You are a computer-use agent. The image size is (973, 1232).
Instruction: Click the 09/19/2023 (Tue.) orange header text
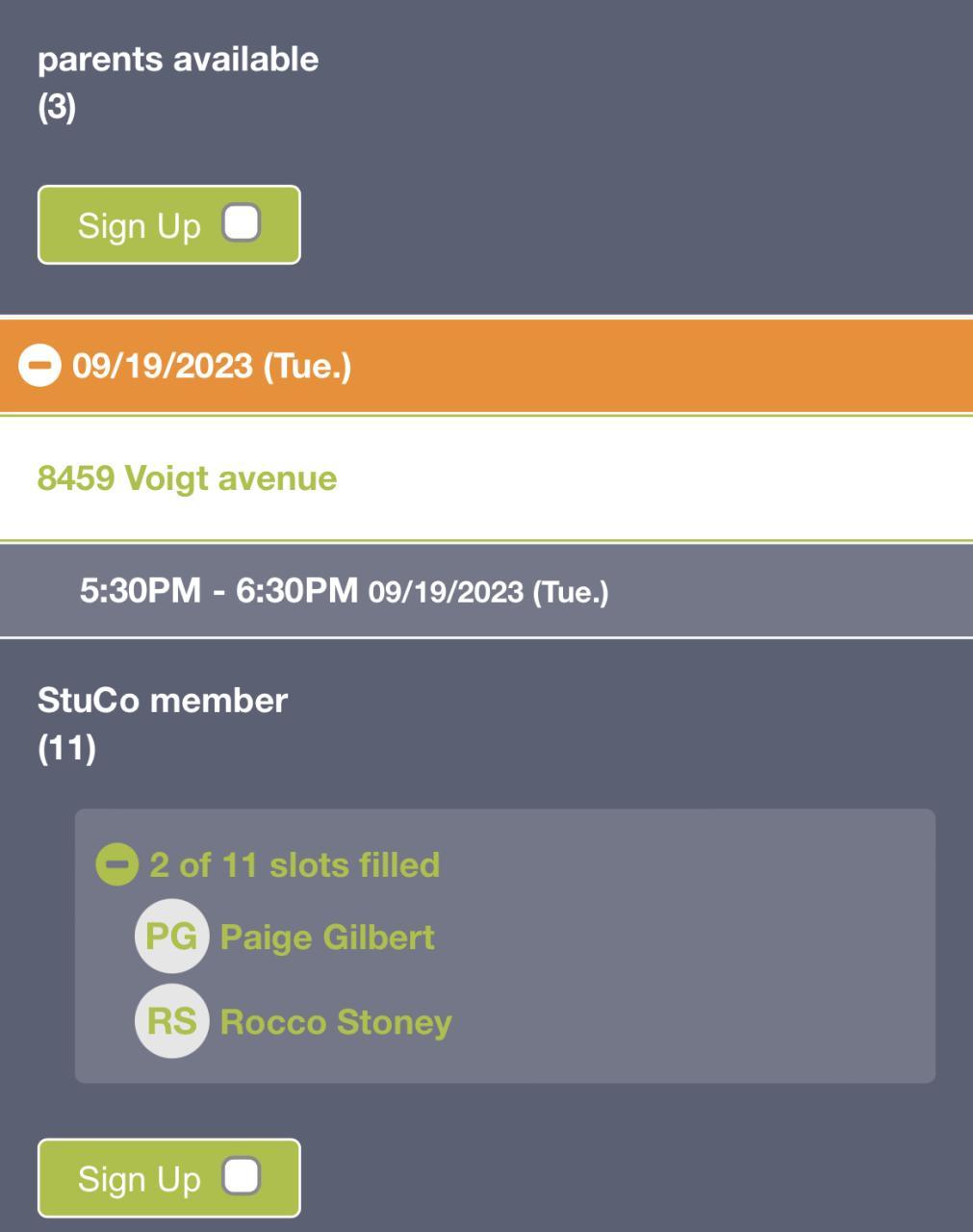click(x=212, y=366)
